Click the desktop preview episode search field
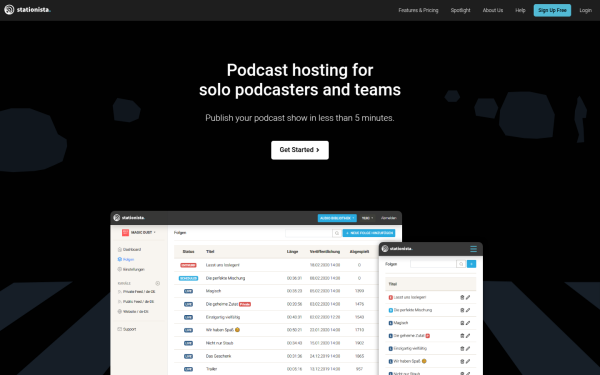This screenshot has width=600, height=375. 308,233
